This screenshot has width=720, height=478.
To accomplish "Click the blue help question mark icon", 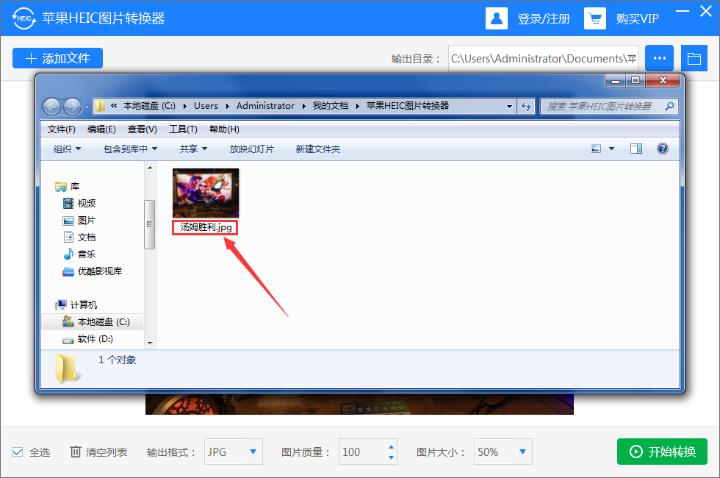I will point(662,148).
